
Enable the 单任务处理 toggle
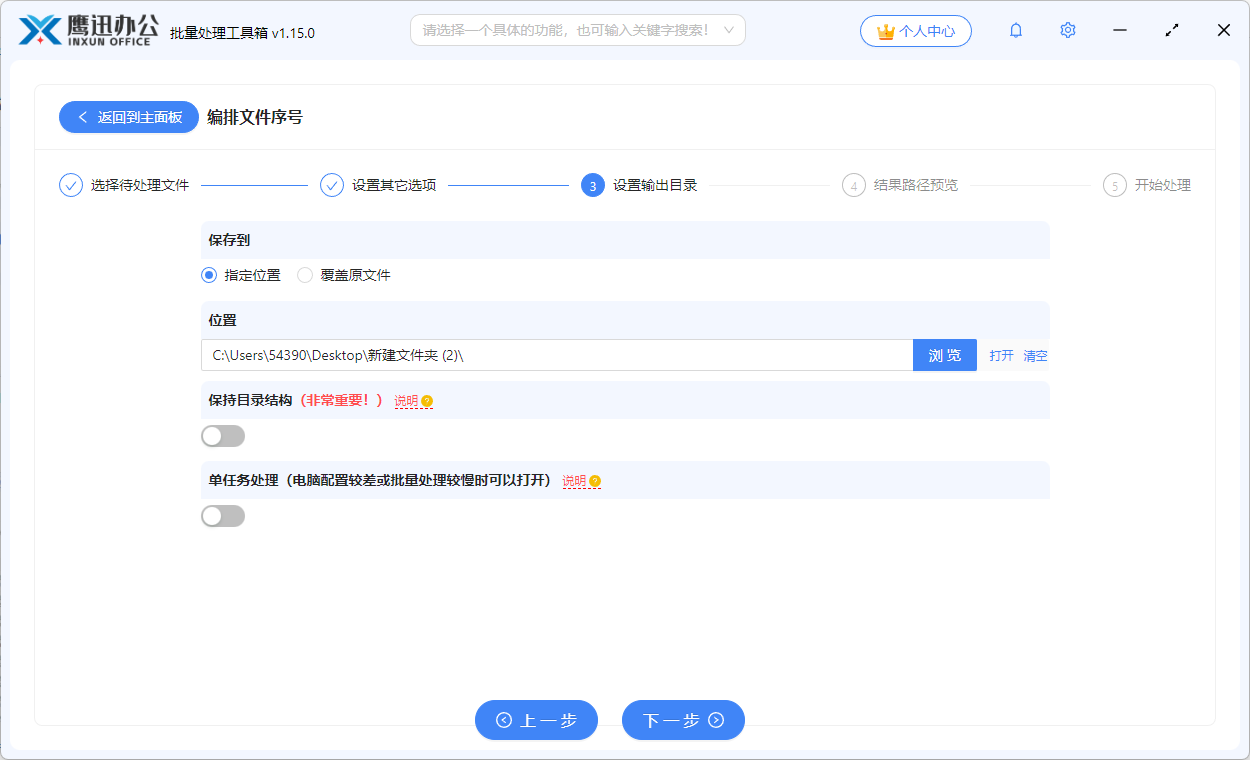point(222,515)
